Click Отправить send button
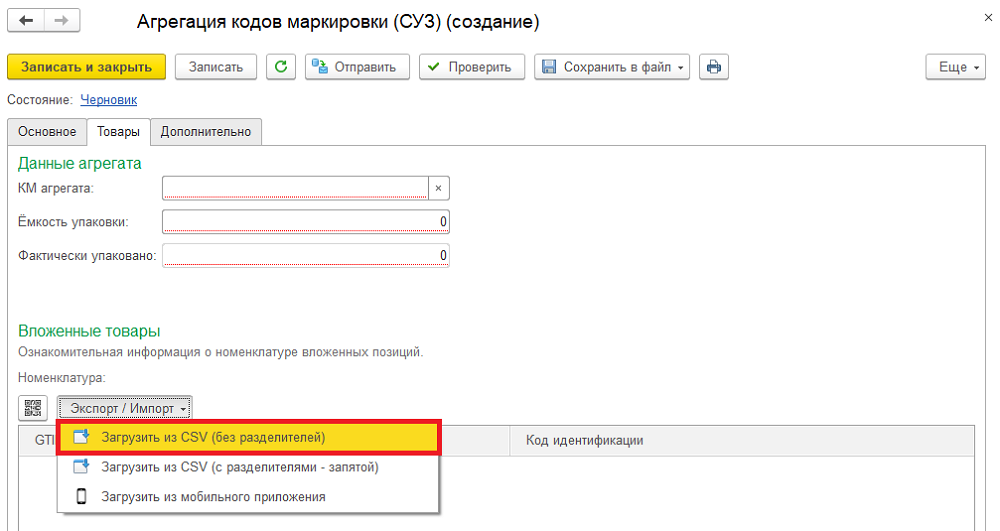Viewport: 1000px width, 531px height. [x=357, y=67]
